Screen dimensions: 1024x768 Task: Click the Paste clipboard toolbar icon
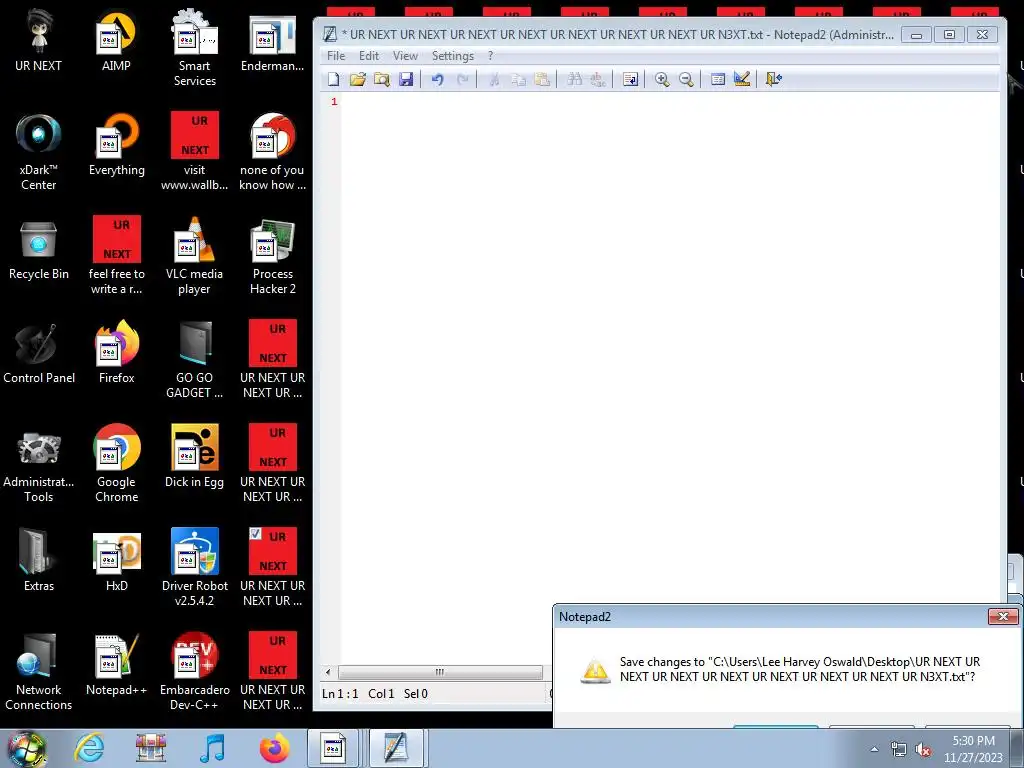pos(542,80)
